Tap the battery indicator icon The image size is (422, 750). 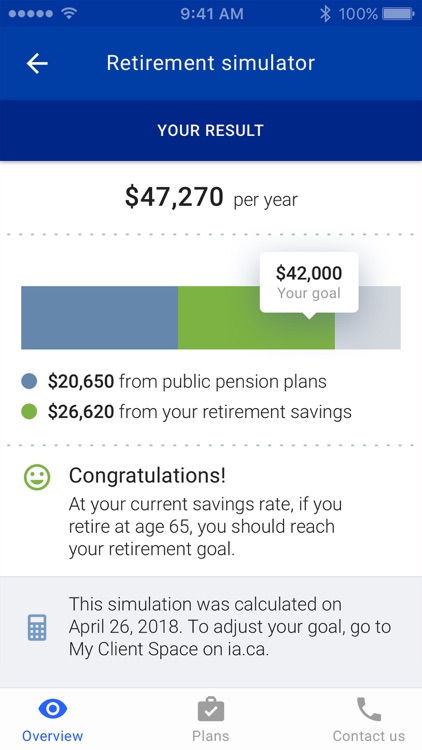click(398, 13)
